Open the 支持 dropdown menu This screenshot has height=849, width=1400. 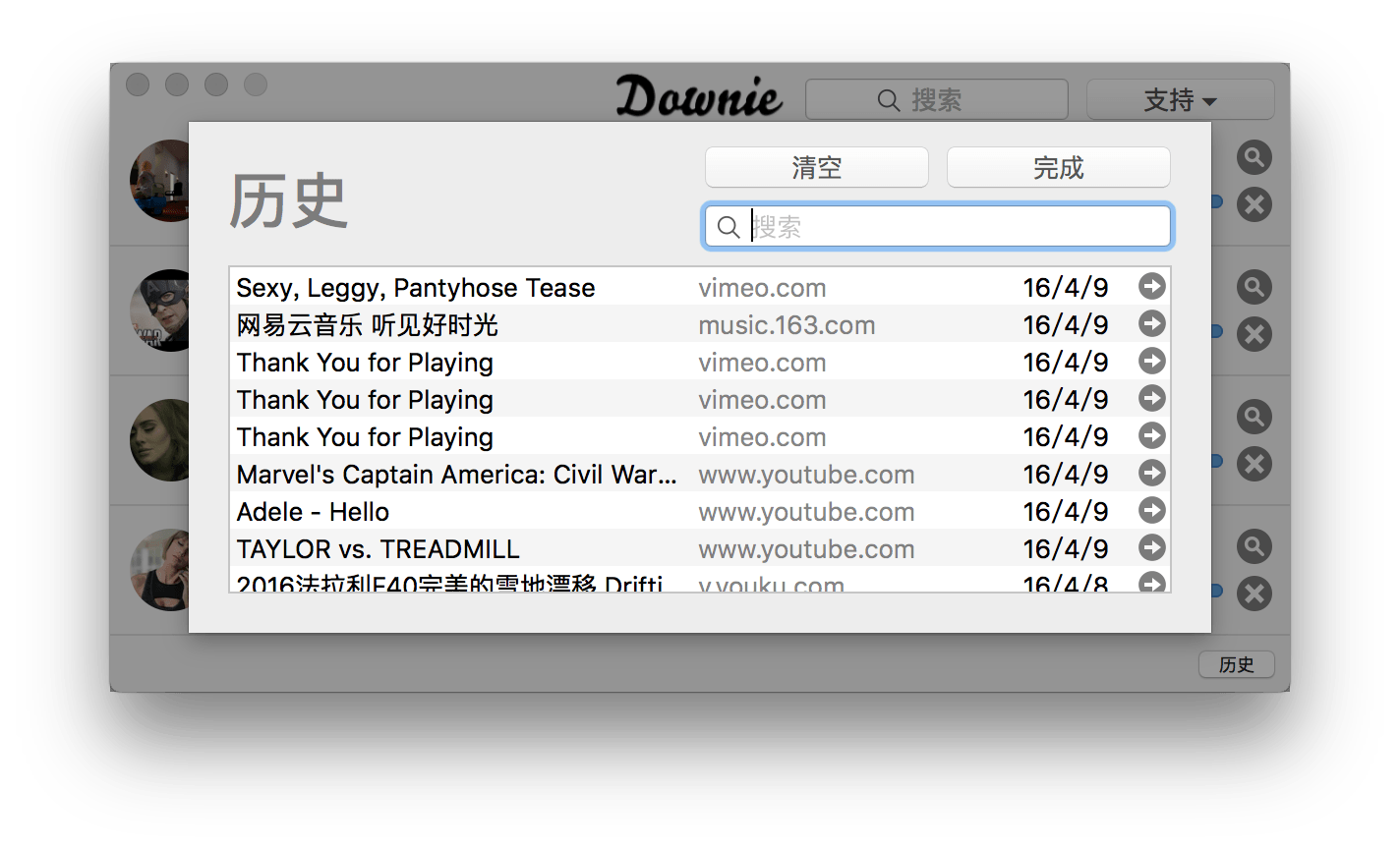tap(1180, 99)
